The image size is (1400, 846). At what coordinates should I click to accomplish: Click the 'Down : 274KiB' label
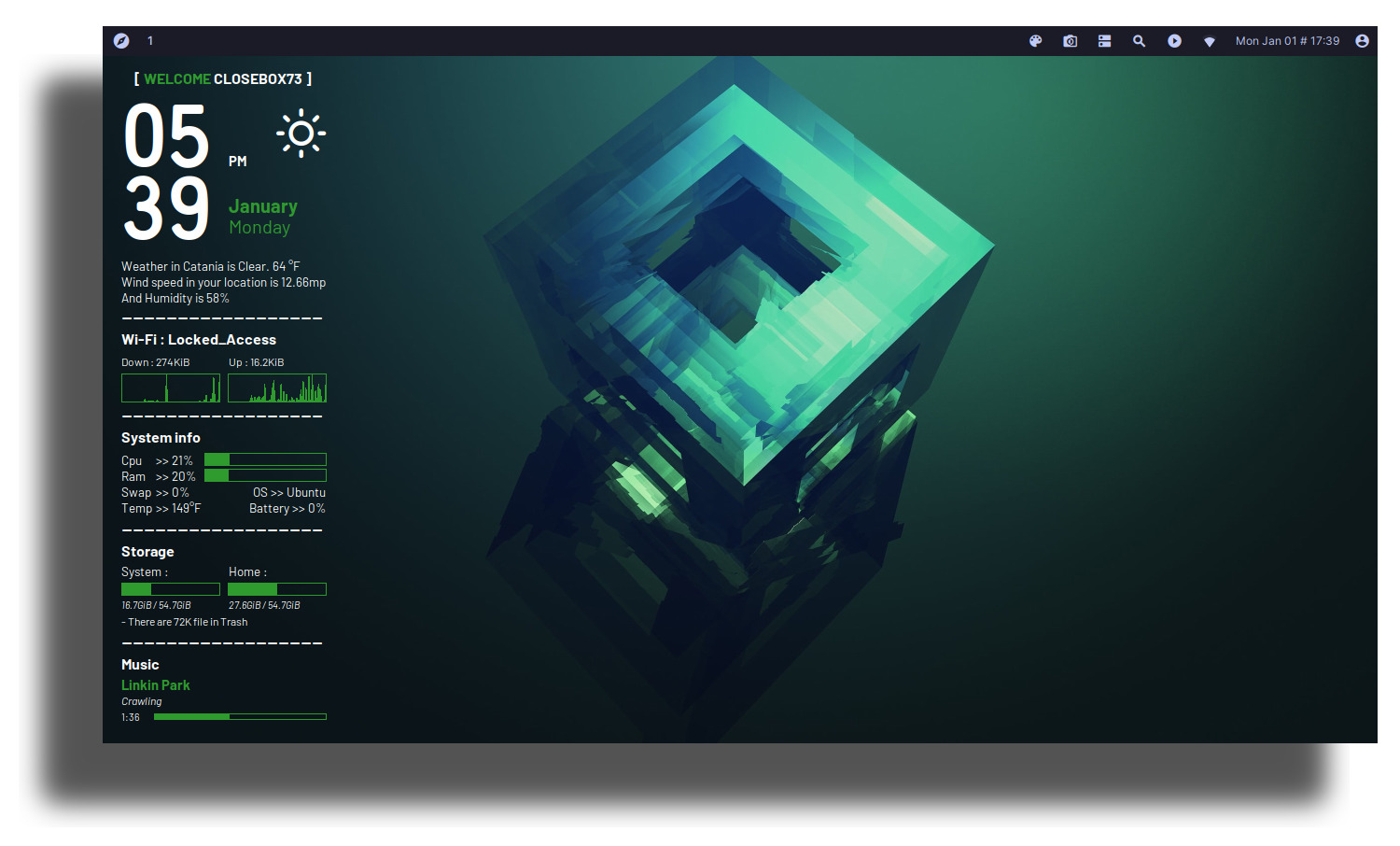[x=156, y=362]
